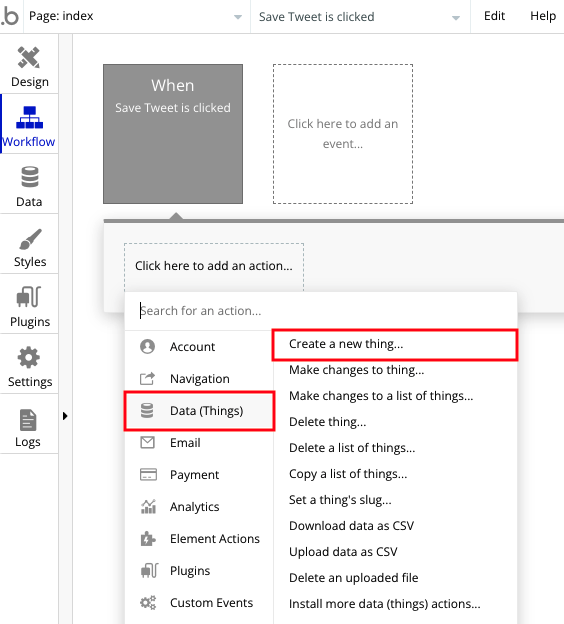
Task: Open the Edit menu
Action: 494,16
